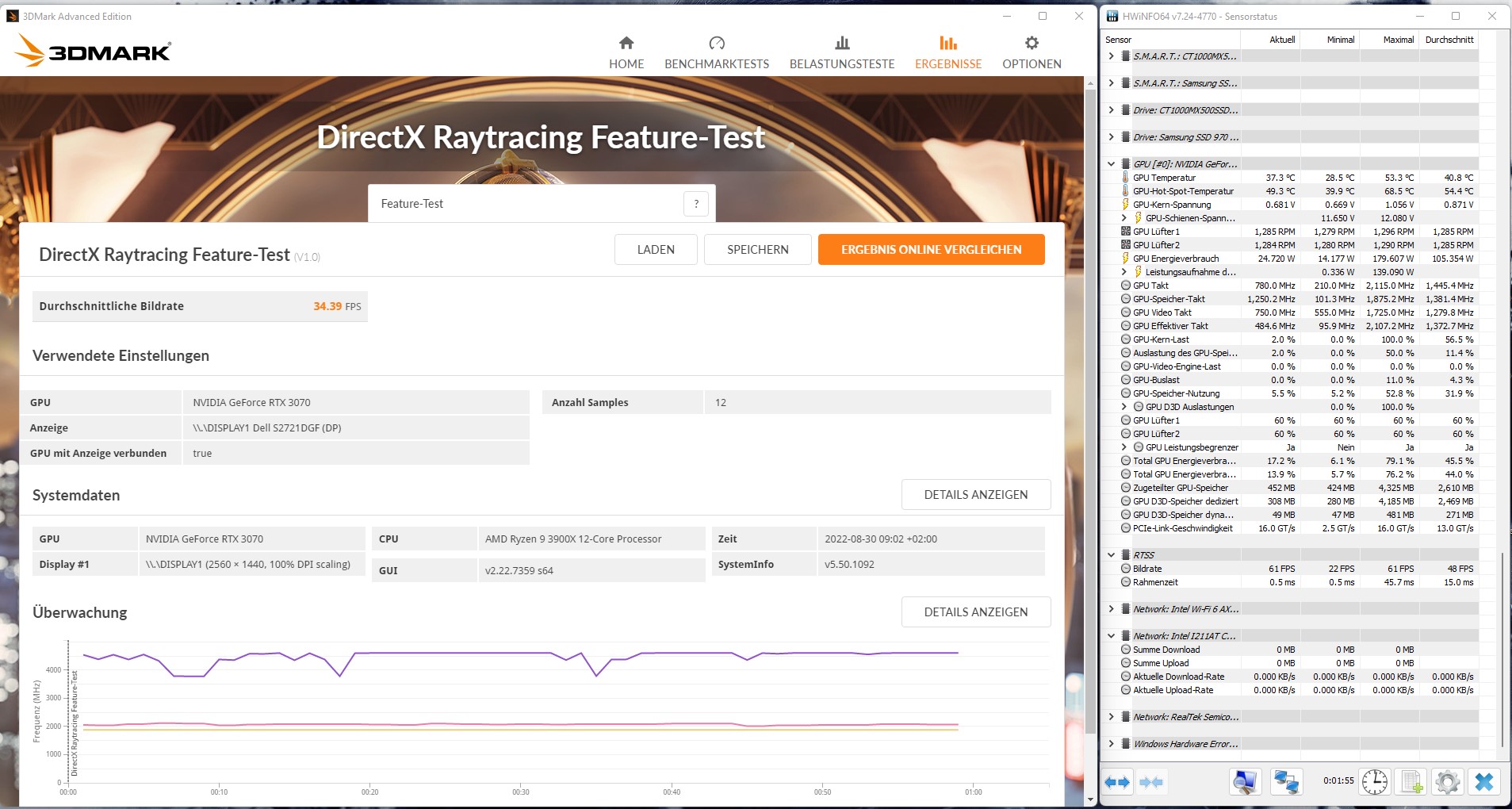1512x809 pixels.
Task: Click the 0:01:55 elapsed timer in HWiNFO
Action: click(1338, 780)
